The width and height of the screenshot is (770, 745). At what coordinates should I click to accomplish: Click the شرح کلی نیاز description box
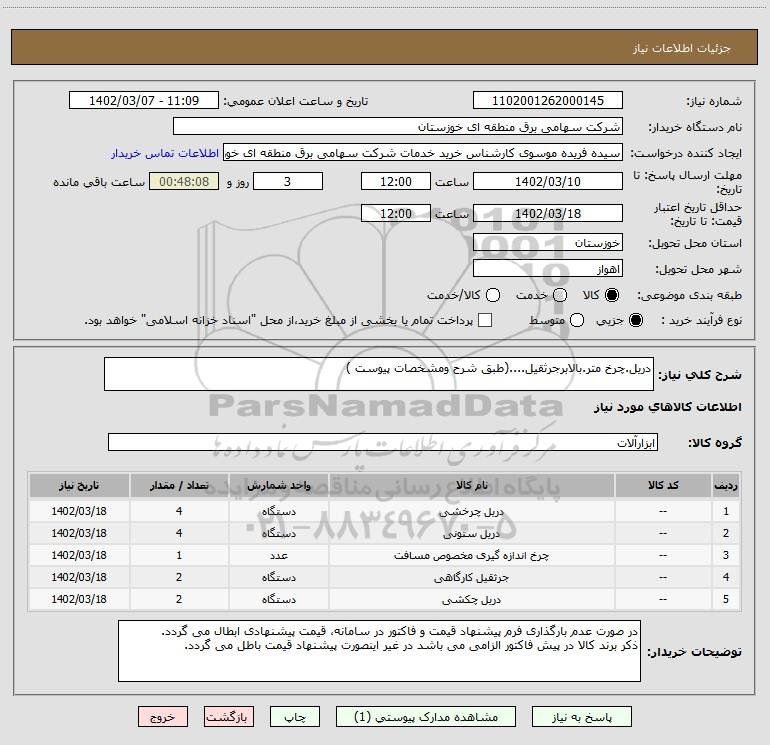[x=379, y=374]
